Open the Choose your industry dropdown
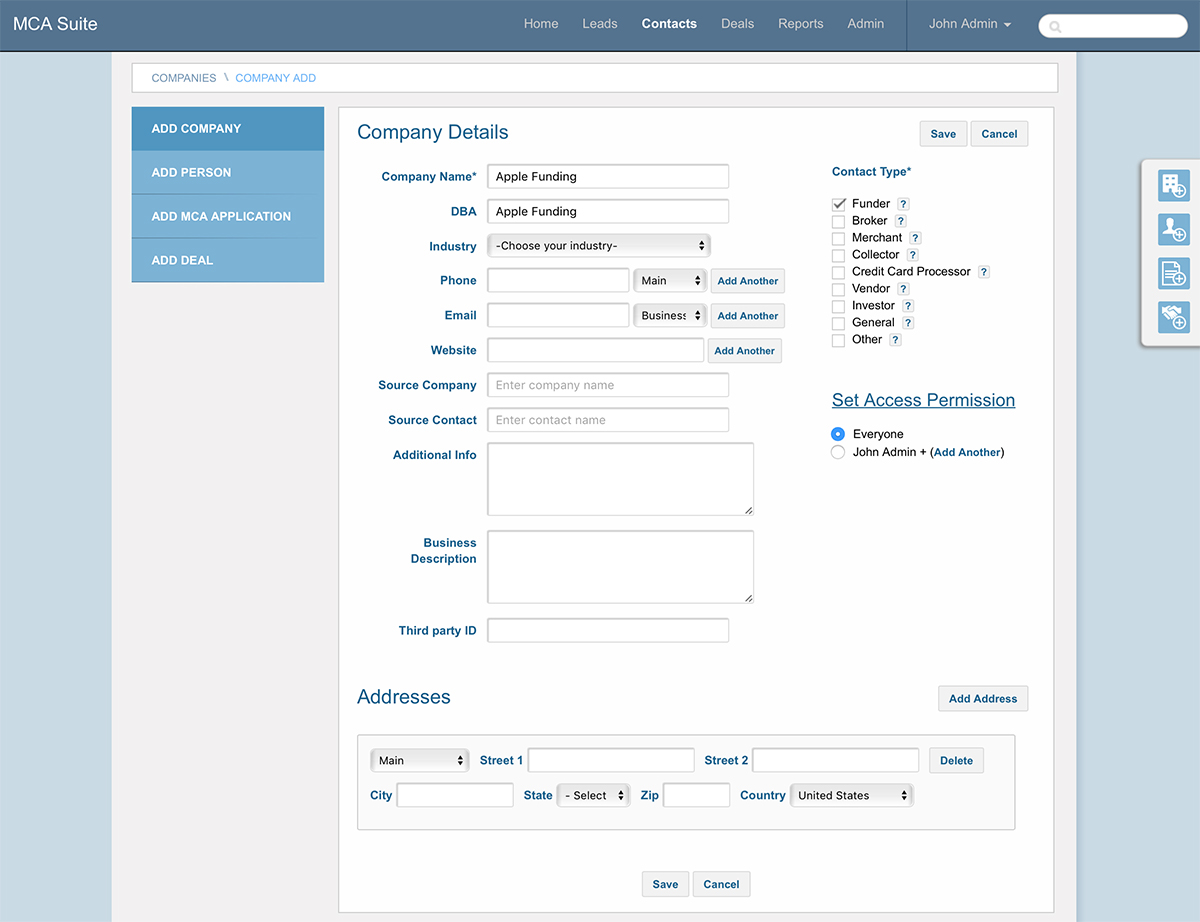 tap(598, 246)
